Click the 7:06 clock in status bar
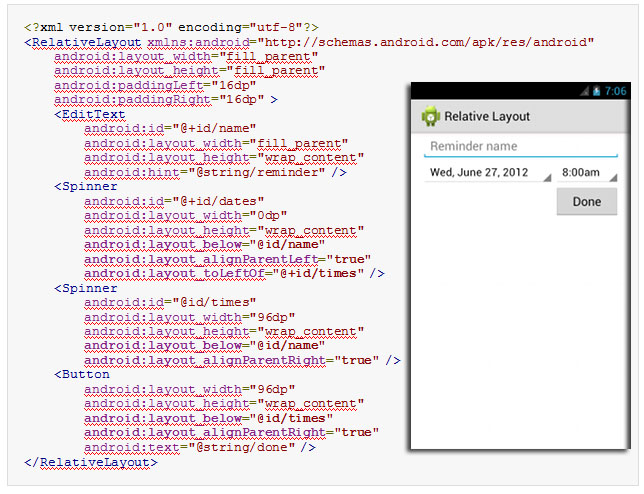 click(615, 91)
